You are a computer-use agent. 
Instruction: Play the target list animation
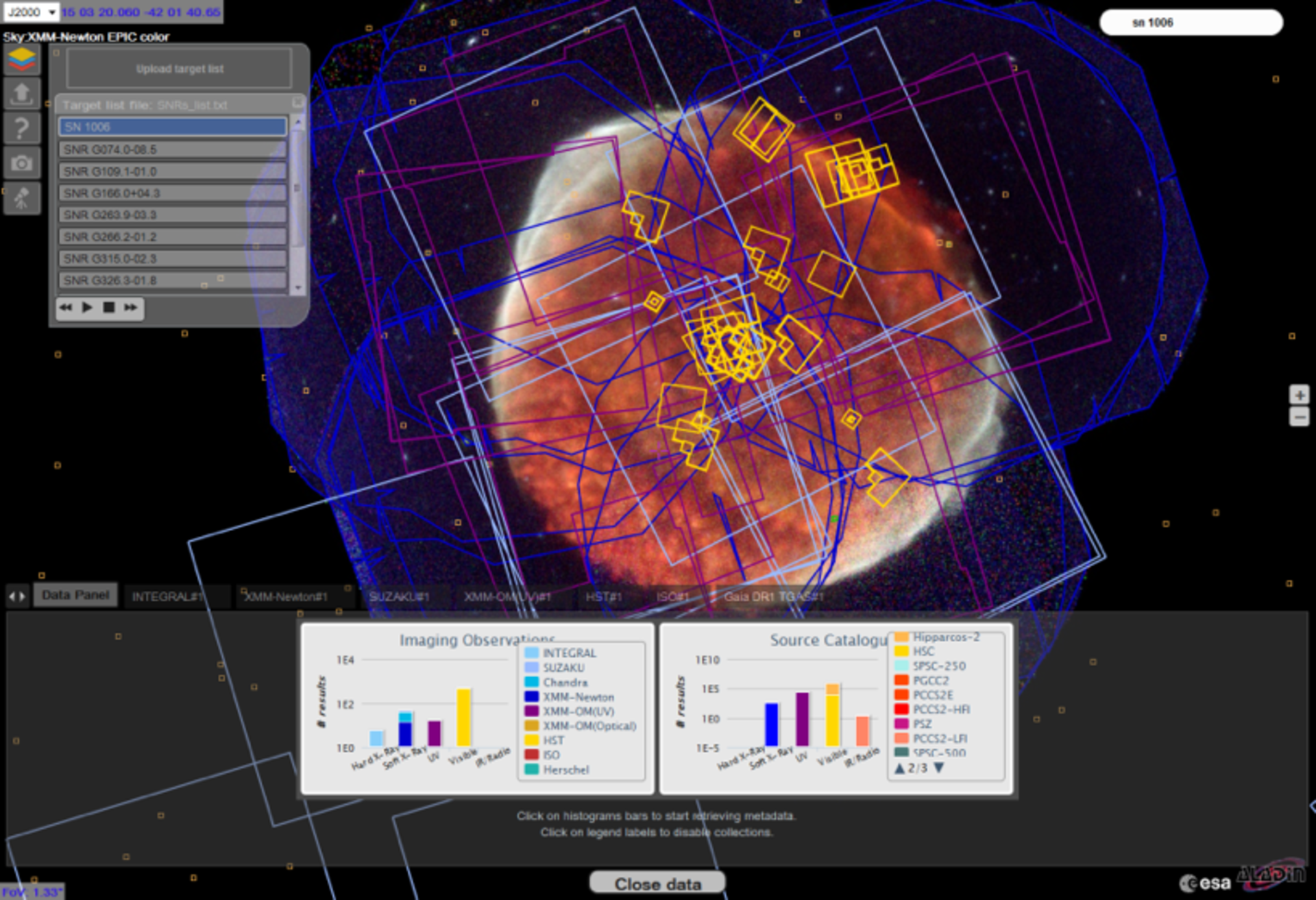point(86,308)
